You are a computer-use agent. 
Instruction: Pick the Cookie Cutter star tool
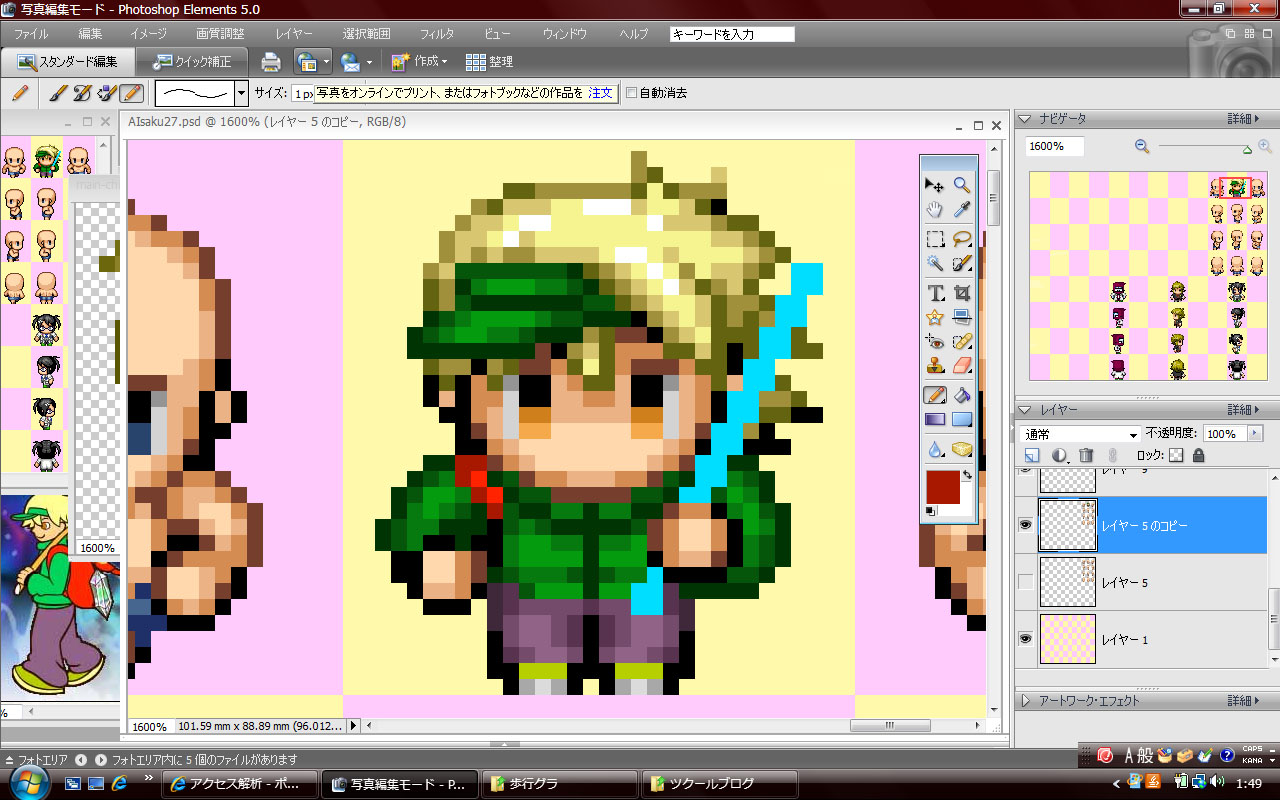pyautogui.click(x=935, y=318)
